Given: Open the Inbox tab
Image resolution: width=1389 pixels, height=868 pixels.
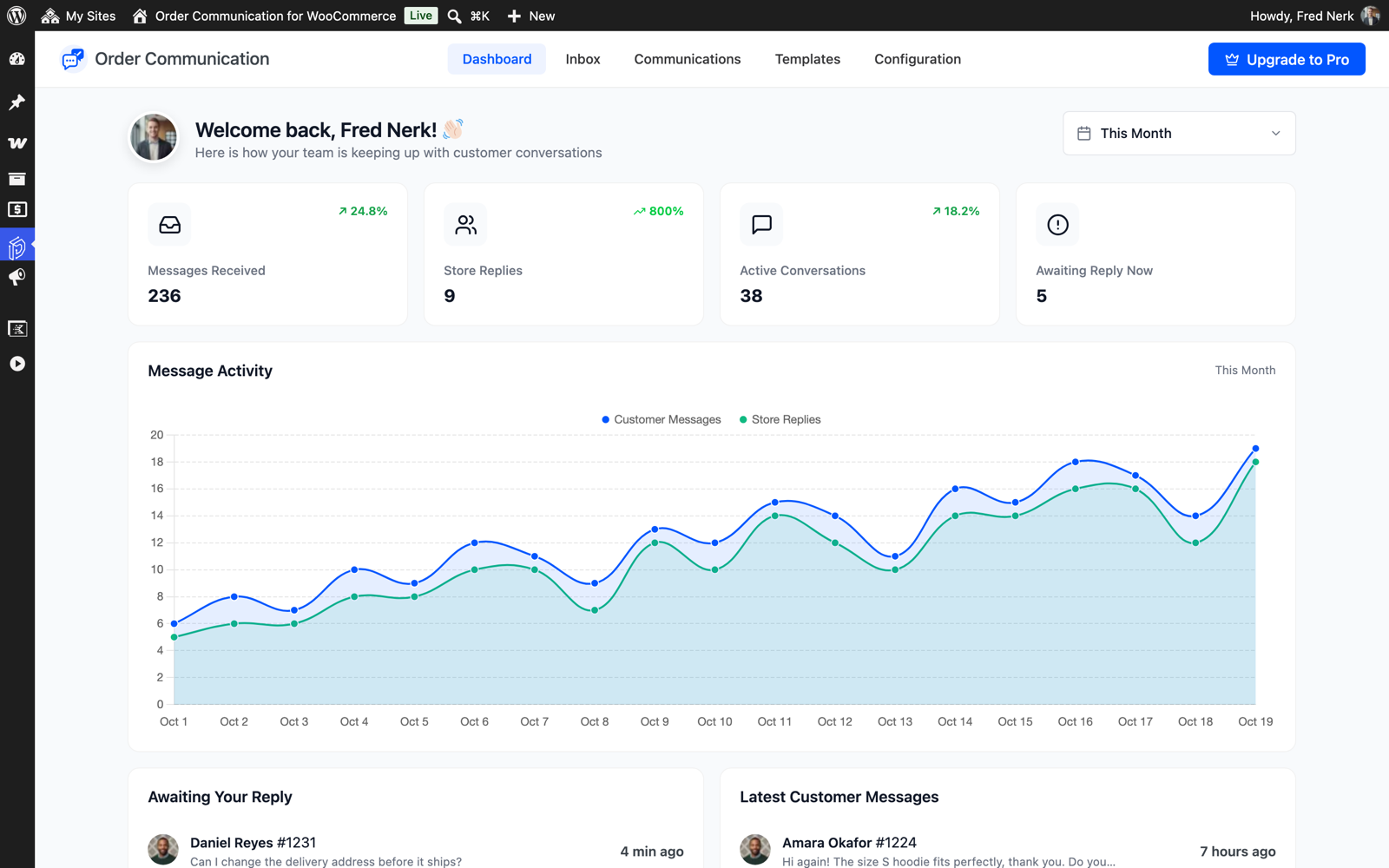Looking at the screenshot, I should [x=583, y=59].
